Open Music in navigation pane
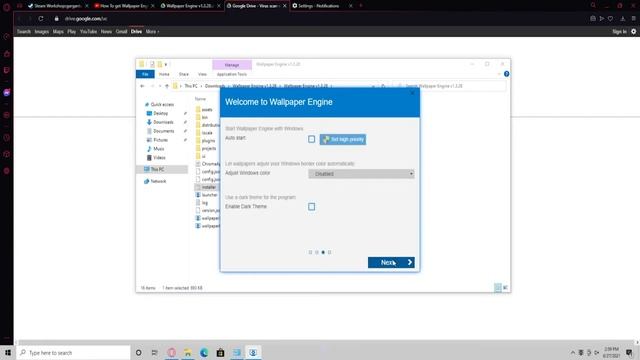This screenshot has width=640, height=360. [156, 149]
